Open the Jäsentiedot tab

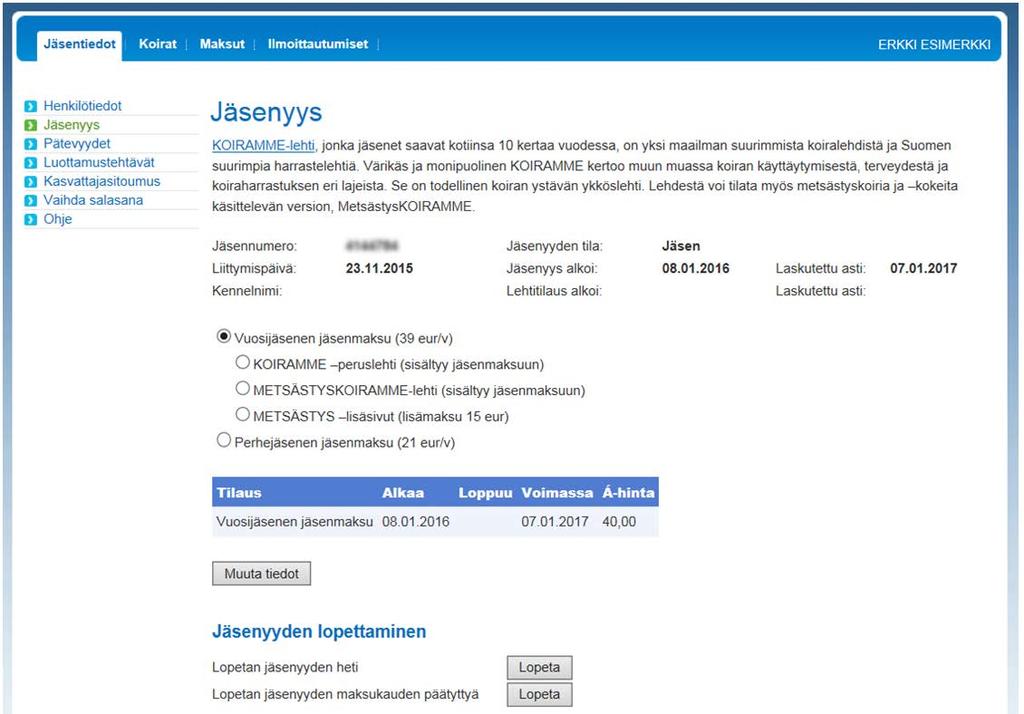pyautogui.click(x=79, y=44)
